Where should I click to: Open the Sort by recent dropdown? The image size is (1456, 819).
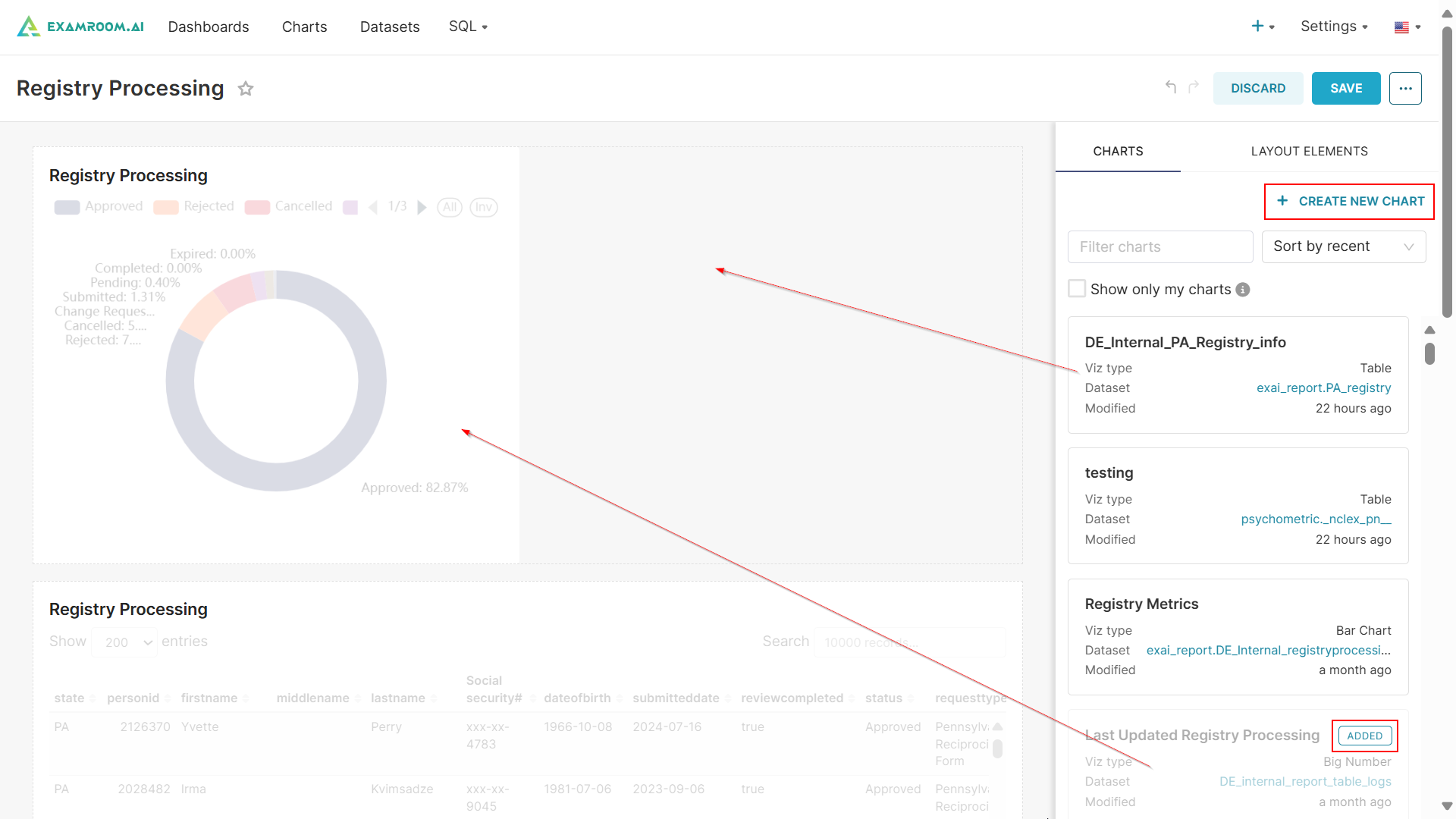coord(1343,246)
